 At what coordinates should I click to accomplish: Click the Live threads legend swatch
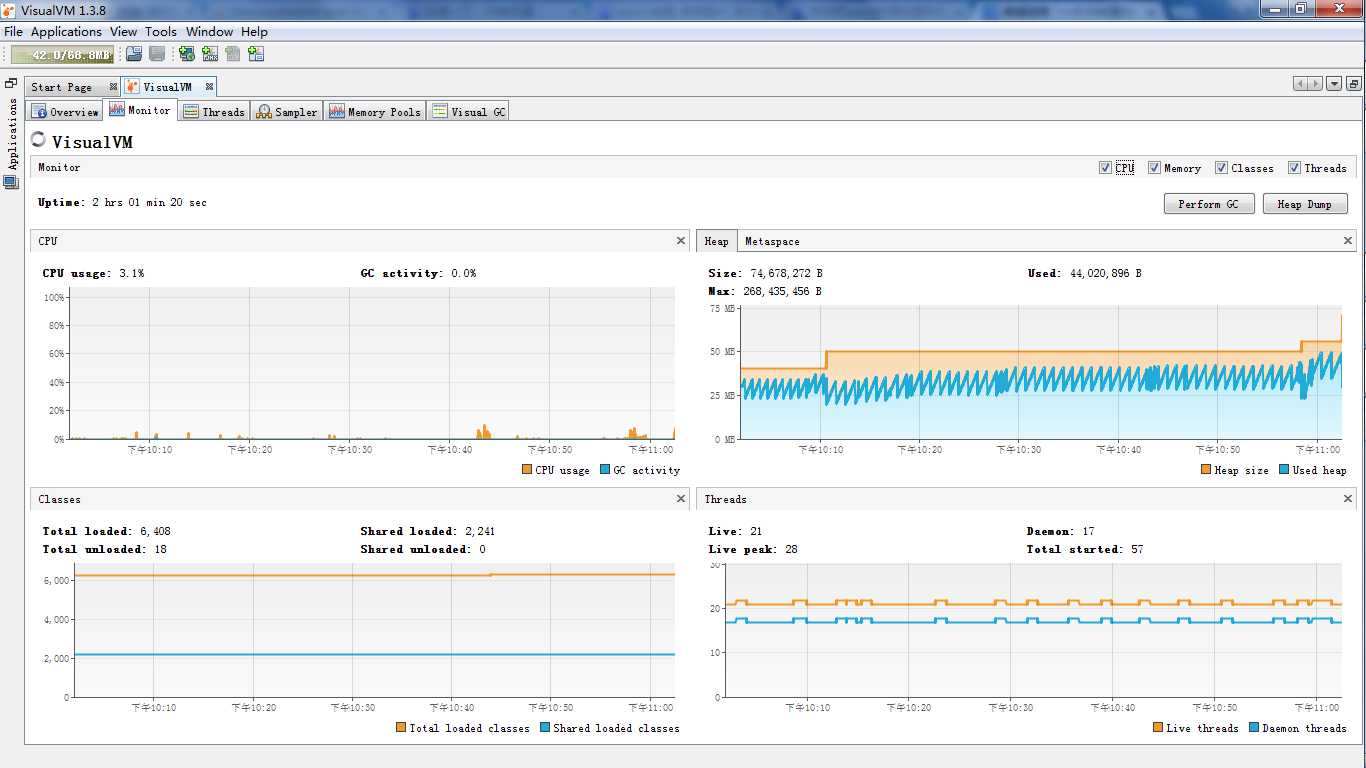(1158, 728)
